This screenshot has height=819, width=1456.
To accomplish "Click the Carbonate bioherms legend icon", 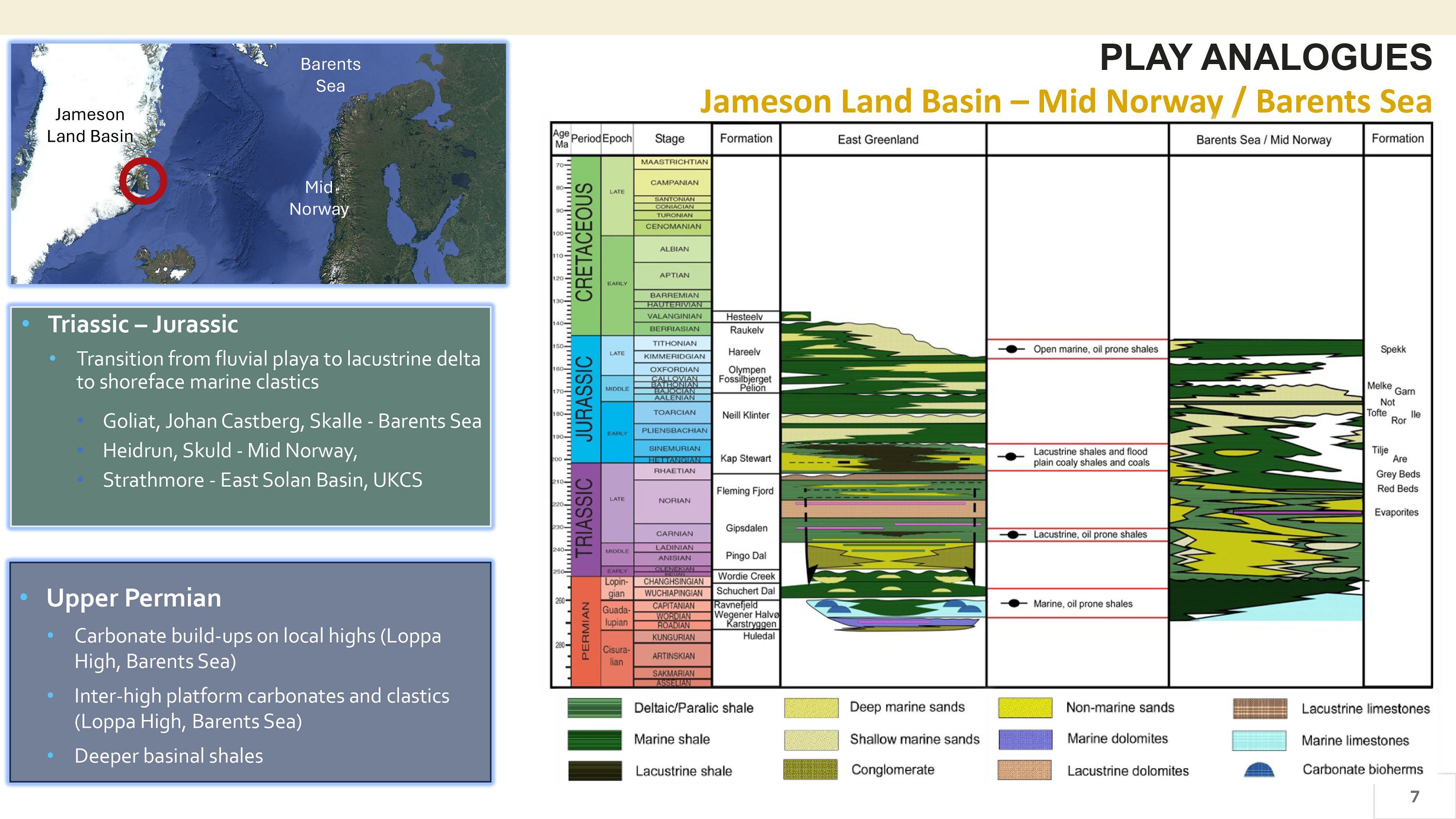I will (1259, 770).
